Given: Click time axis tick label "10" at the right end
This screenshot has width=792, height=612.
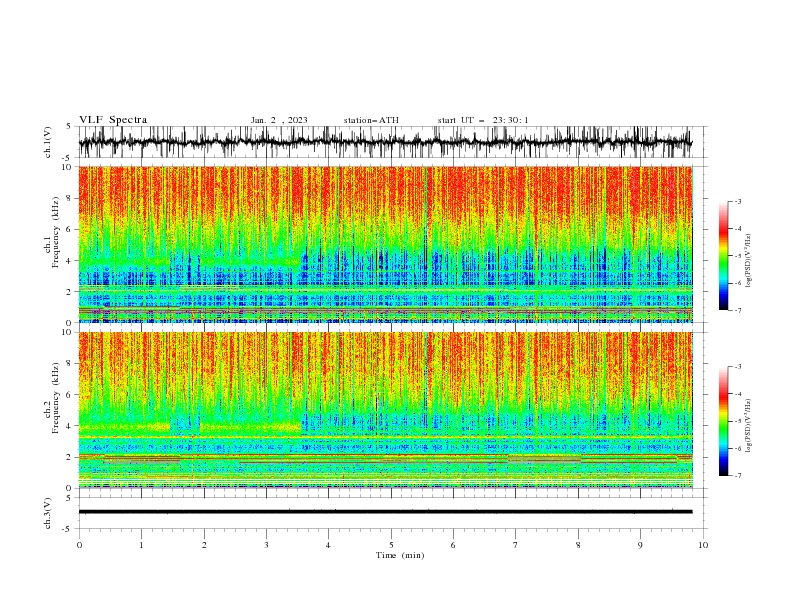Looking at the screenshot, I should (703, 545).
